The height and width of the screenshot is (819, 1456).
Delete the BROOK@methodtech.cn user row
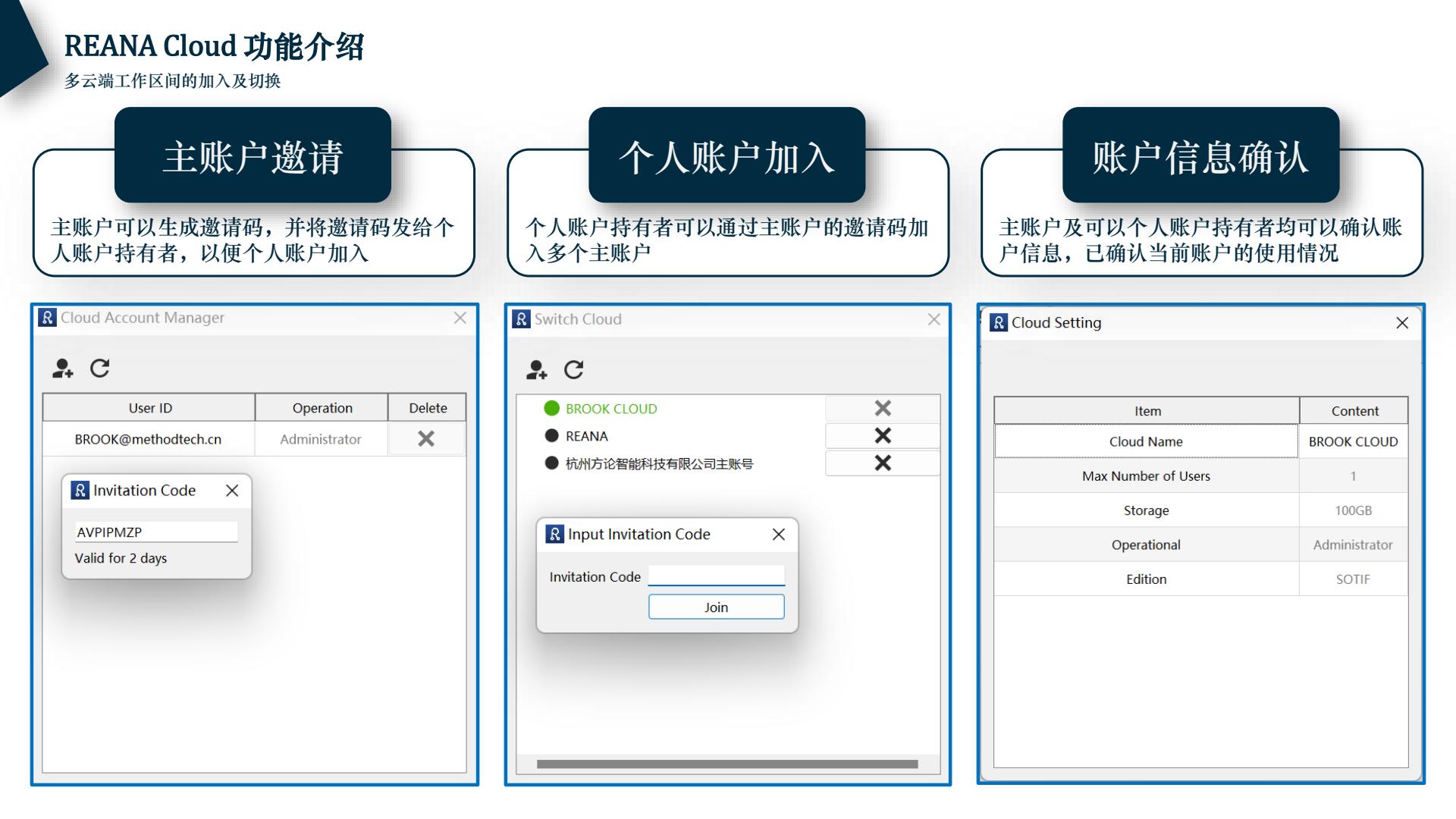point(426,439)
